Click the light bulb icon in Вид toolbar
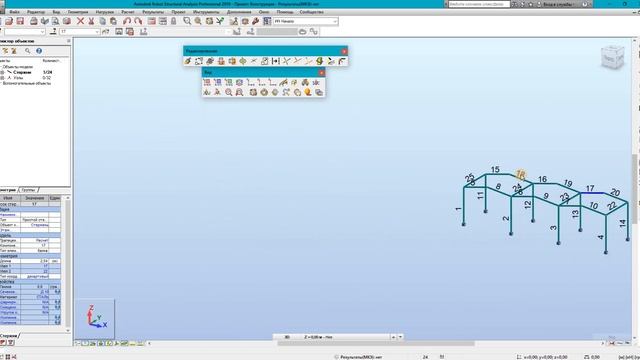Image resolution: width=640 pixels, height=360 pixels. click(308, 93)
